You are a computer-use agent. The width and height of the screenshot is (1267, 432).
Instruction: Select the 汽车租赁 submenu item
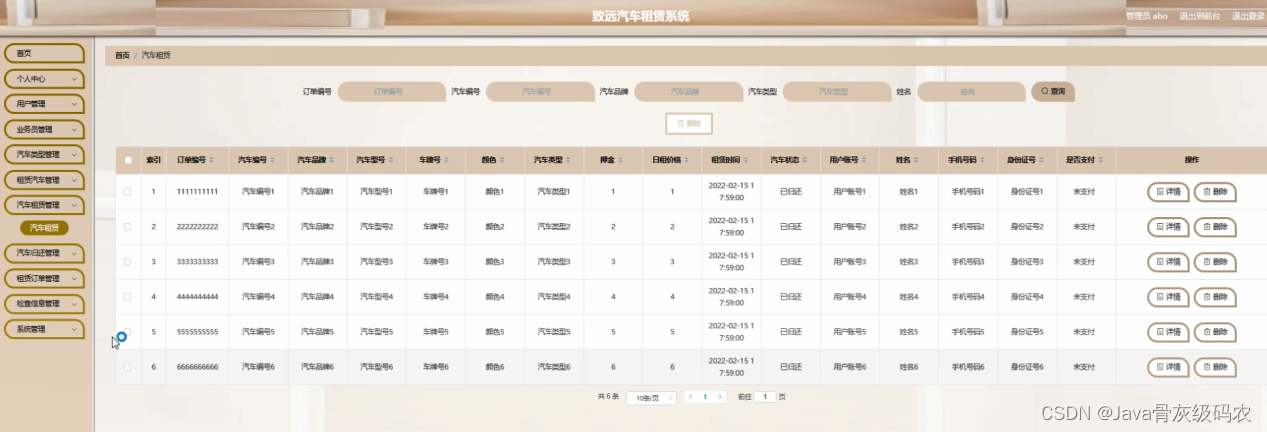coord(44,228)
